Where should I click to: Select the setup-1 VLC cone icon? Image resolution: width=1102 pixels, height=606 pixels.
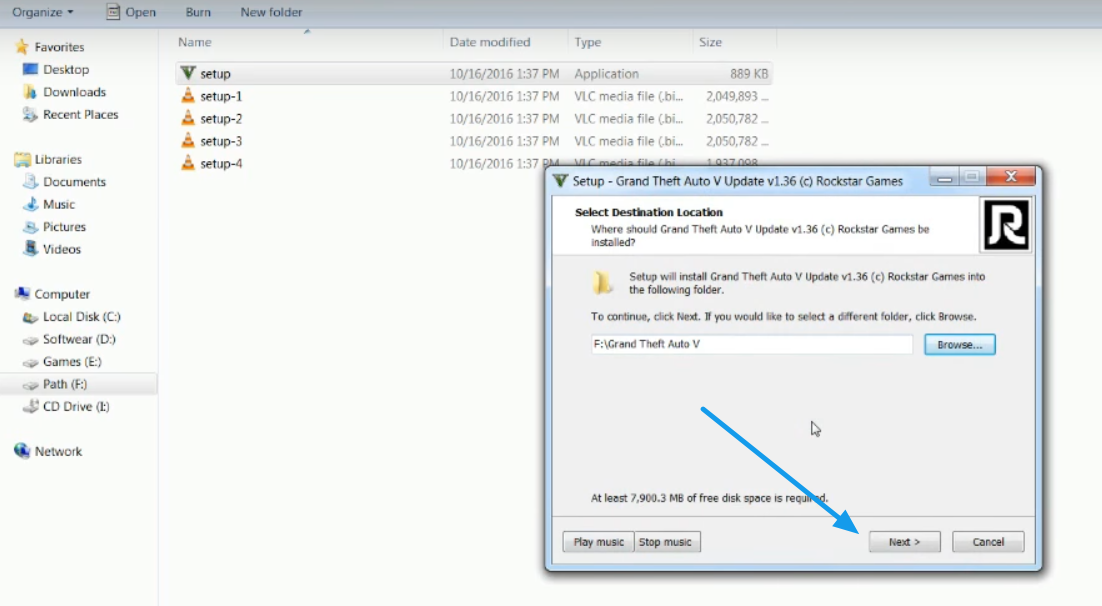188,96
